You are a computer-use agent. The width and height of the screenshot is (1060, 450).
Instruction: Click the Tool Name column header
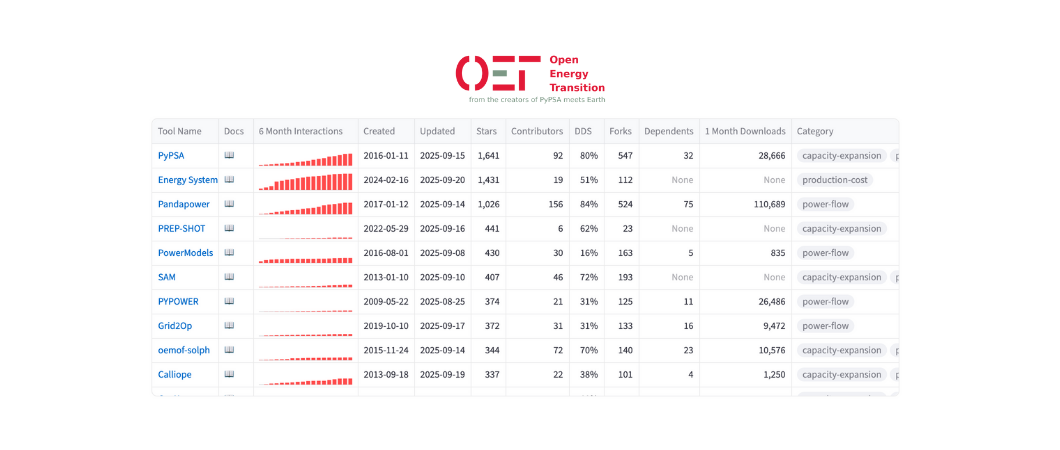[180, 131]
